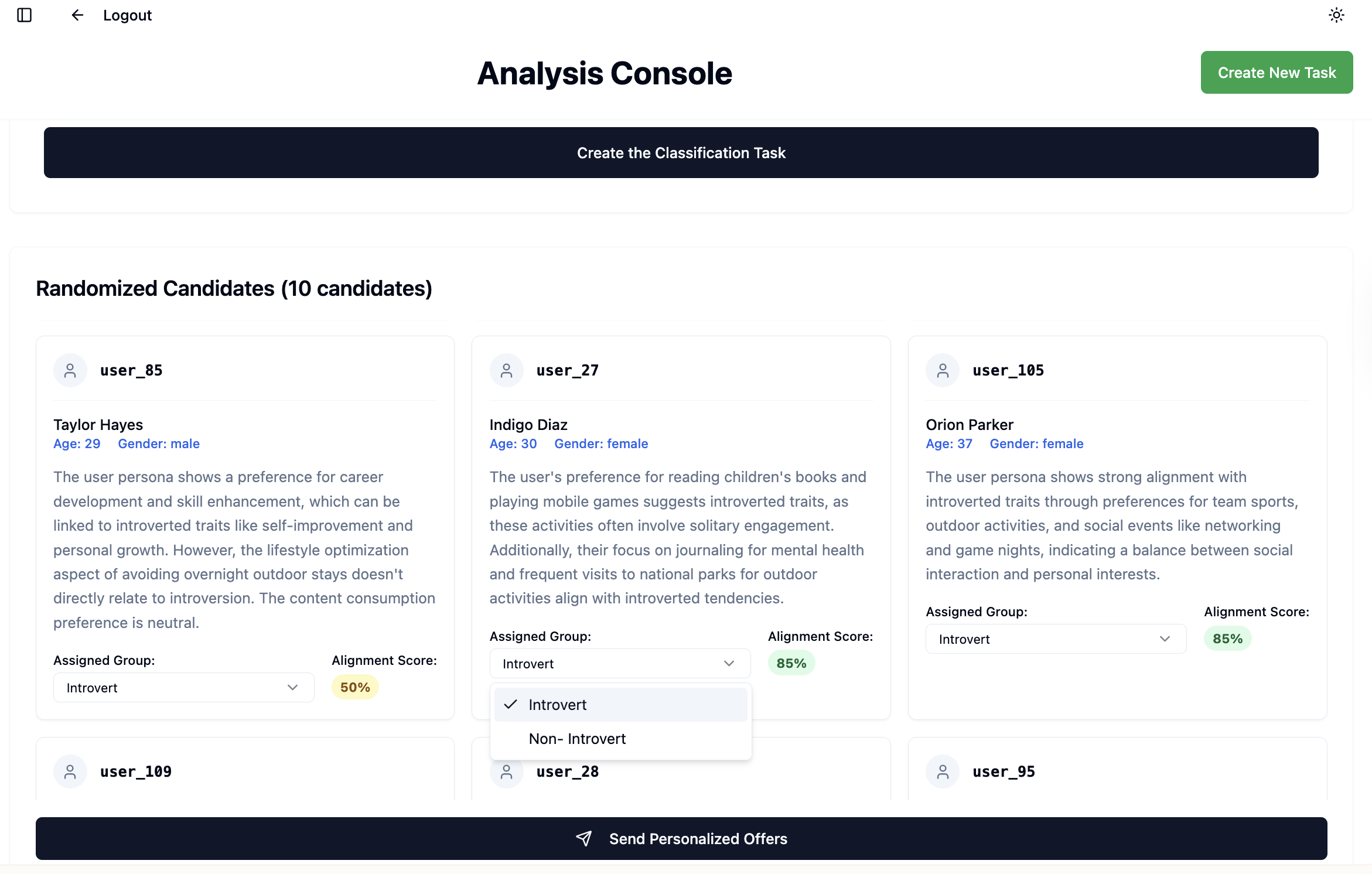This screenshot has width=1372, height=874.
Task: Toggle the sidebar panel icon
Action: pos(25,15)
